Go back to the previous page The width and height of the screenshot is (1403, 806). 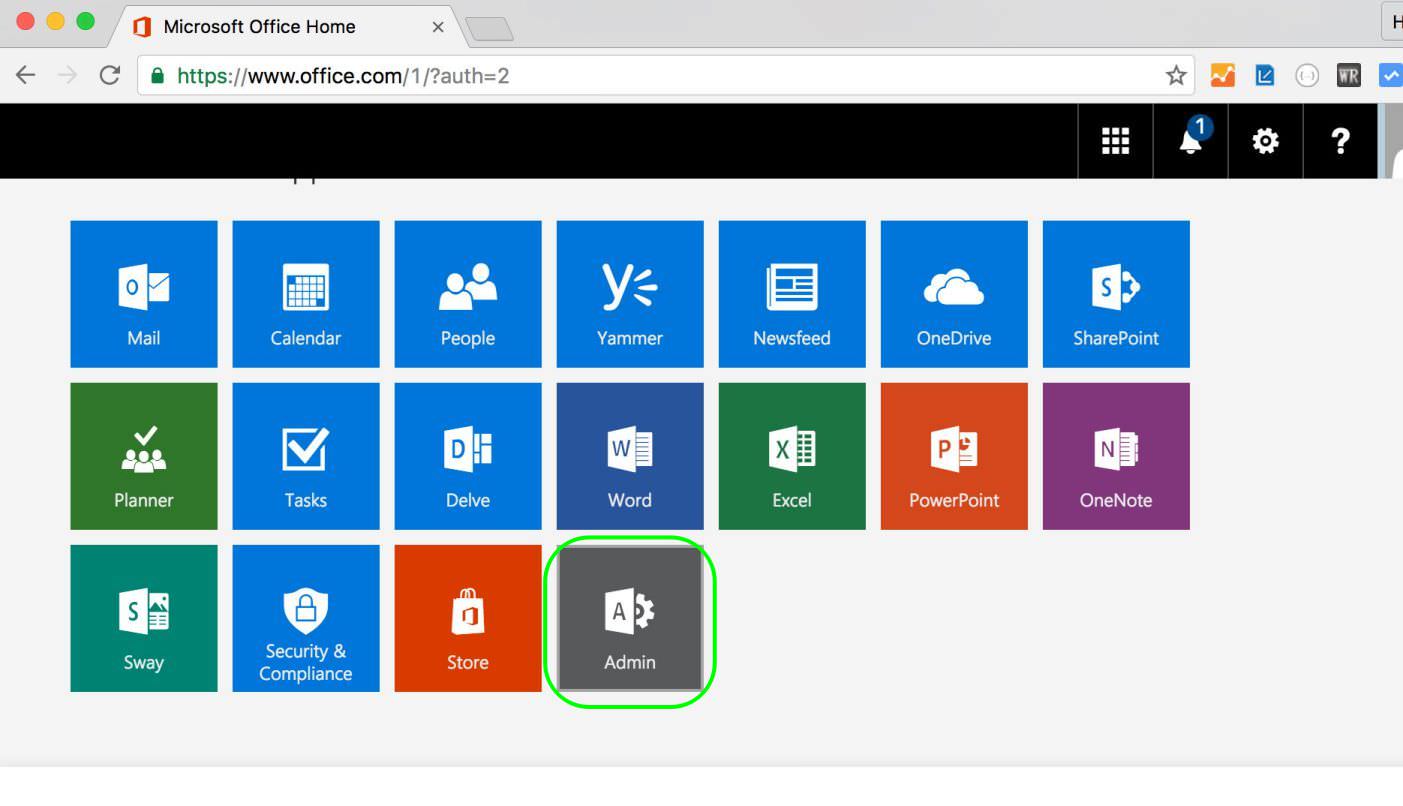pos(26,75)
